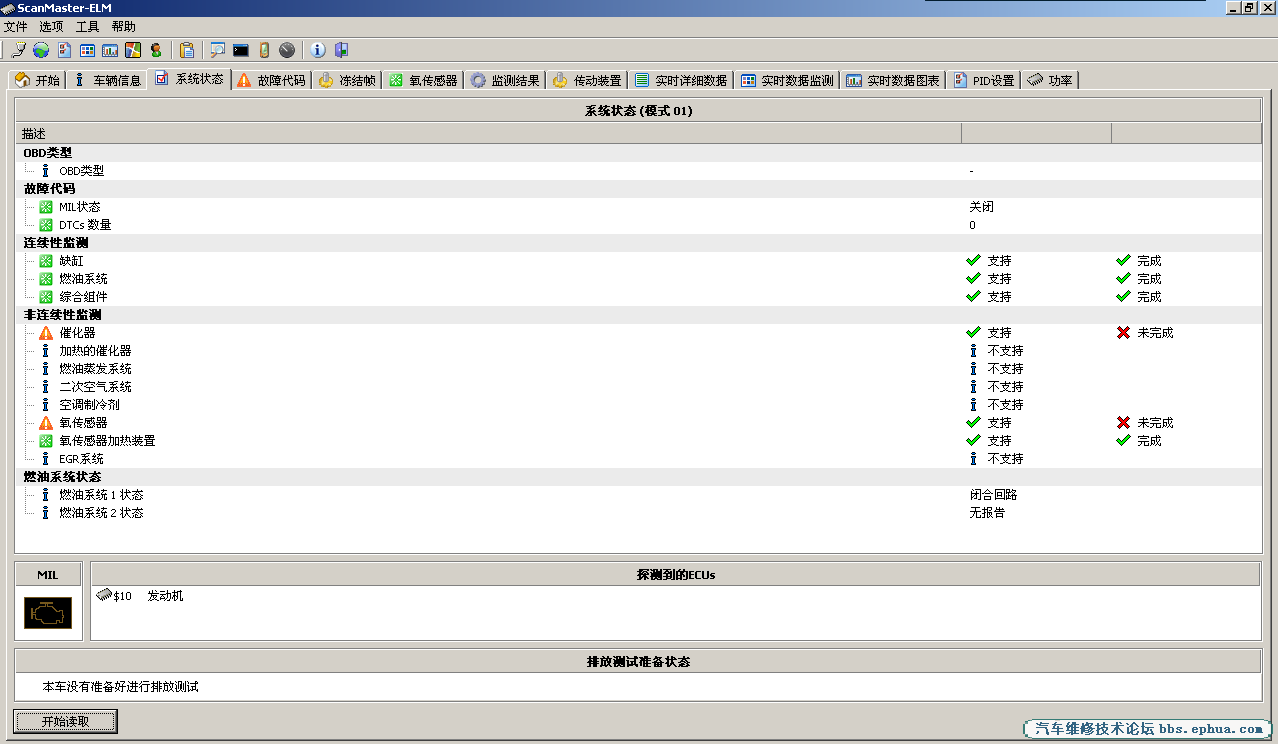Select the OBD类型 tree row

pos(639,171)
